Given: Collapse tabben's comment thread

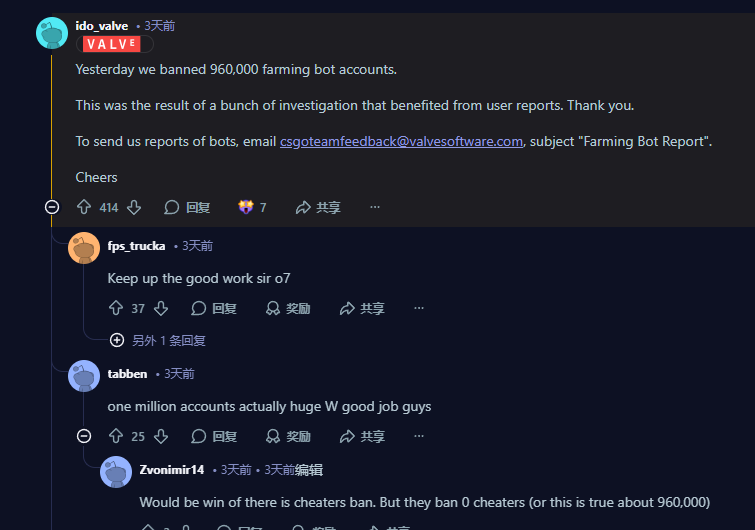Looking at the screenshot, I should click(x=84, y=436).
